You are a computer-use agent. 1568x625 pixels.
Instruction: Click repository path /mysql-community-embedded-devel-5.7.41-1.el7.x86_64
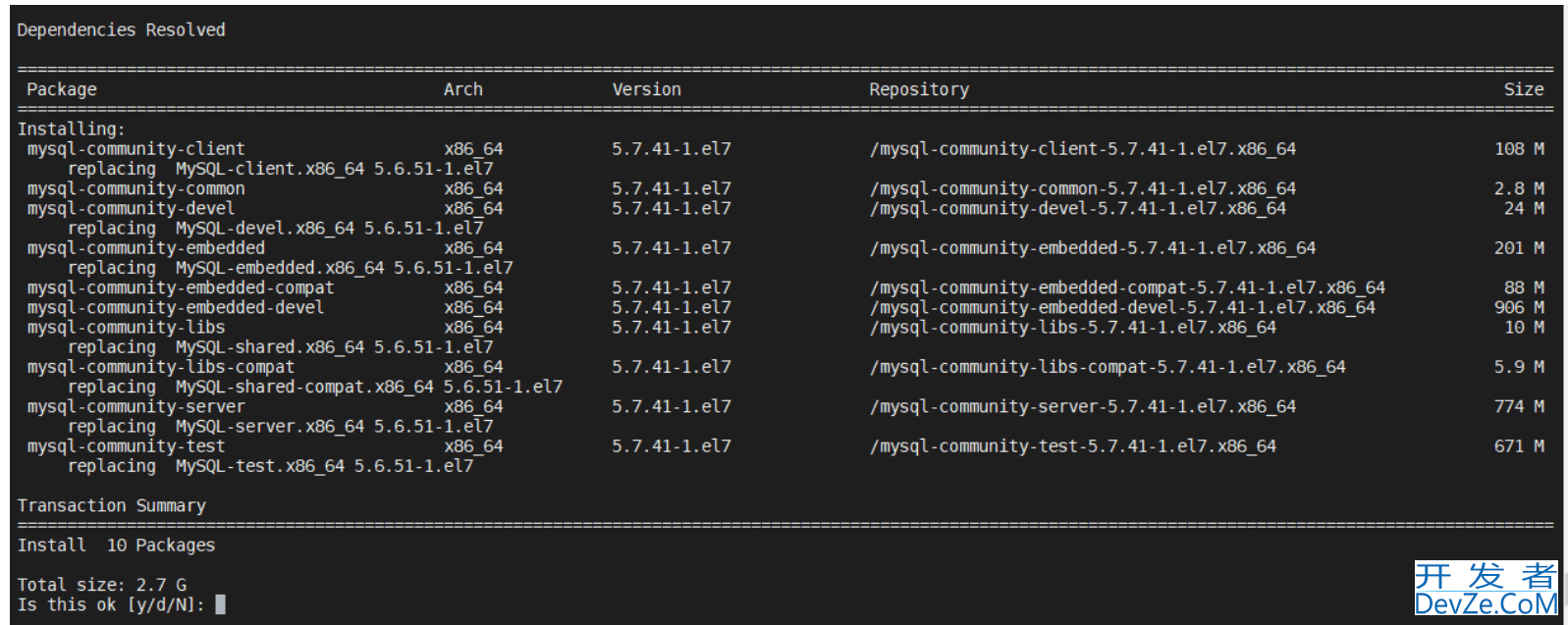pos(1122,307)
